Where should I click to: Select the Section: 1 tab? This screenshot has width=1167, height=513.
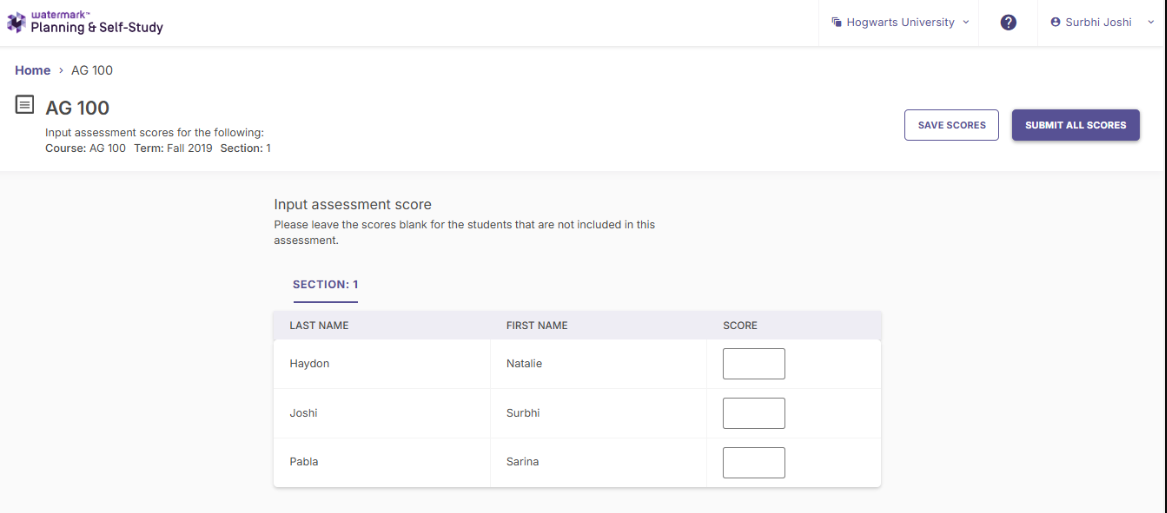pyautogui.click(x=326, y=285)
